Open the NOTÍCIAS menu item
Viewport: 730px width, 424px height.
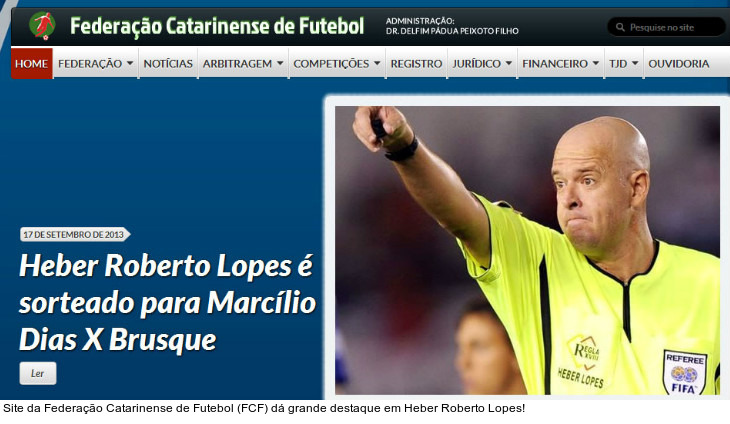point(168,63)
